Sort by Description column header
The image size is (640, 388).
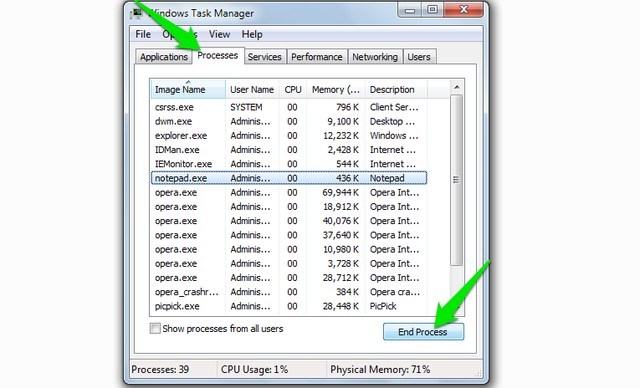click(x=396, y=89)
